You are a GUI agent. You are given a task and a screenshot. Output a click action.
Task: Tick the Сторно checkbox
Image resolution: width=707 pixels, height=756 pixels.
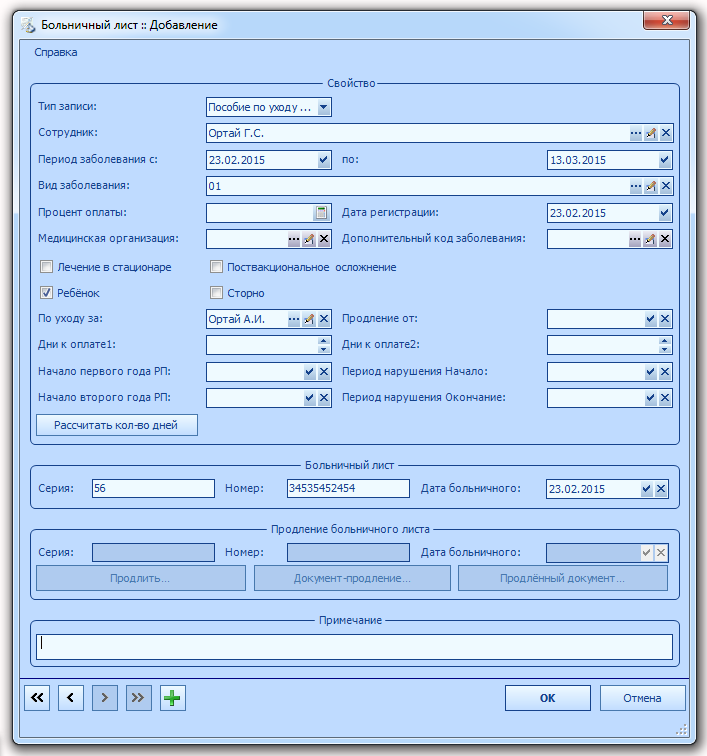click(x=217, y=293)
